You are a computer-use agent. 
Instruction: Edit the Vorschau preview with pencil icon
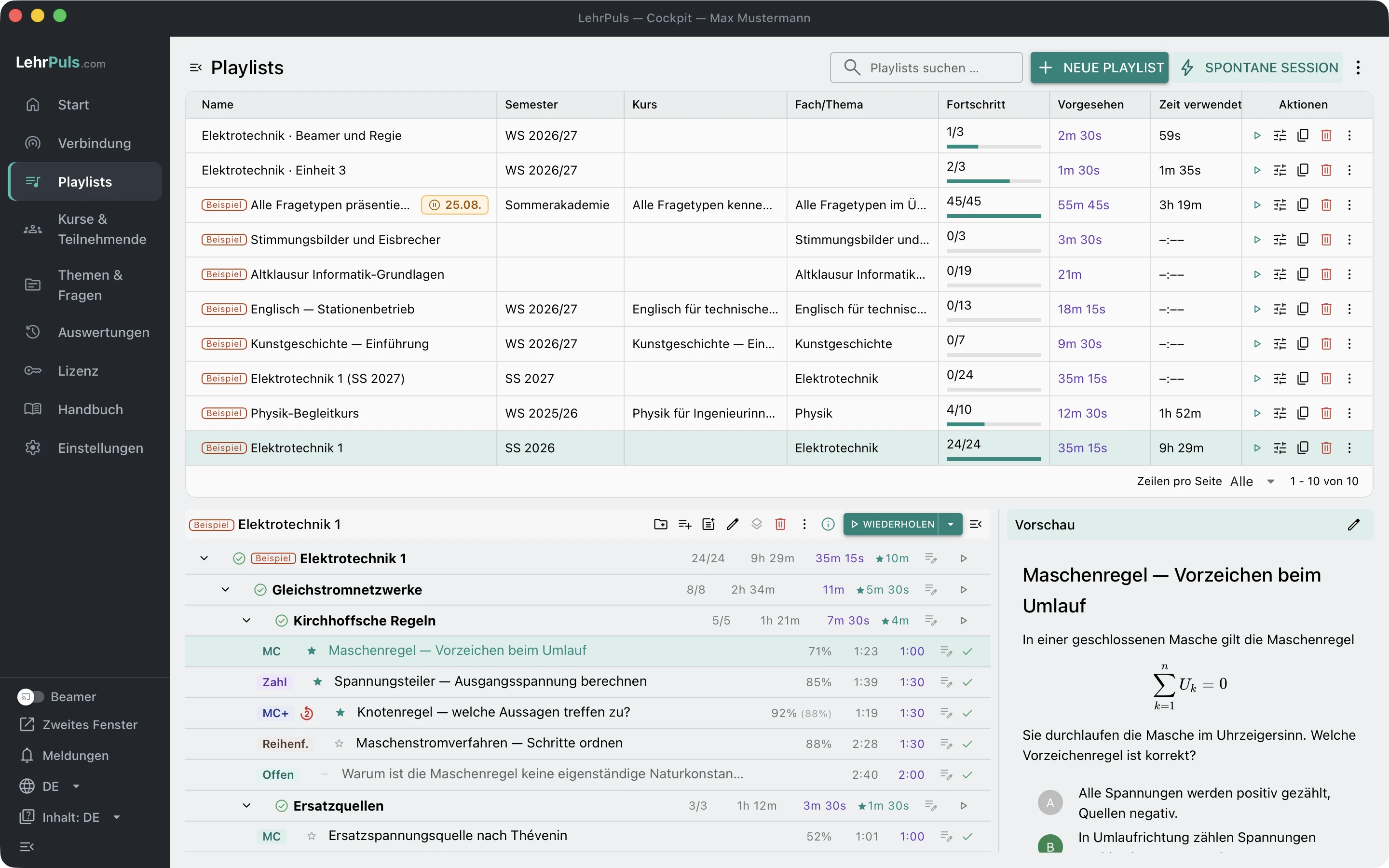[1353, 525]
